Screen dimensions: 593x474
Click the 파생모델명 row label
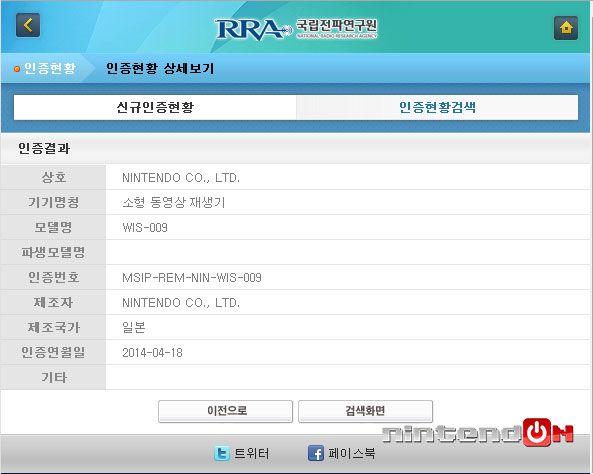53,252
